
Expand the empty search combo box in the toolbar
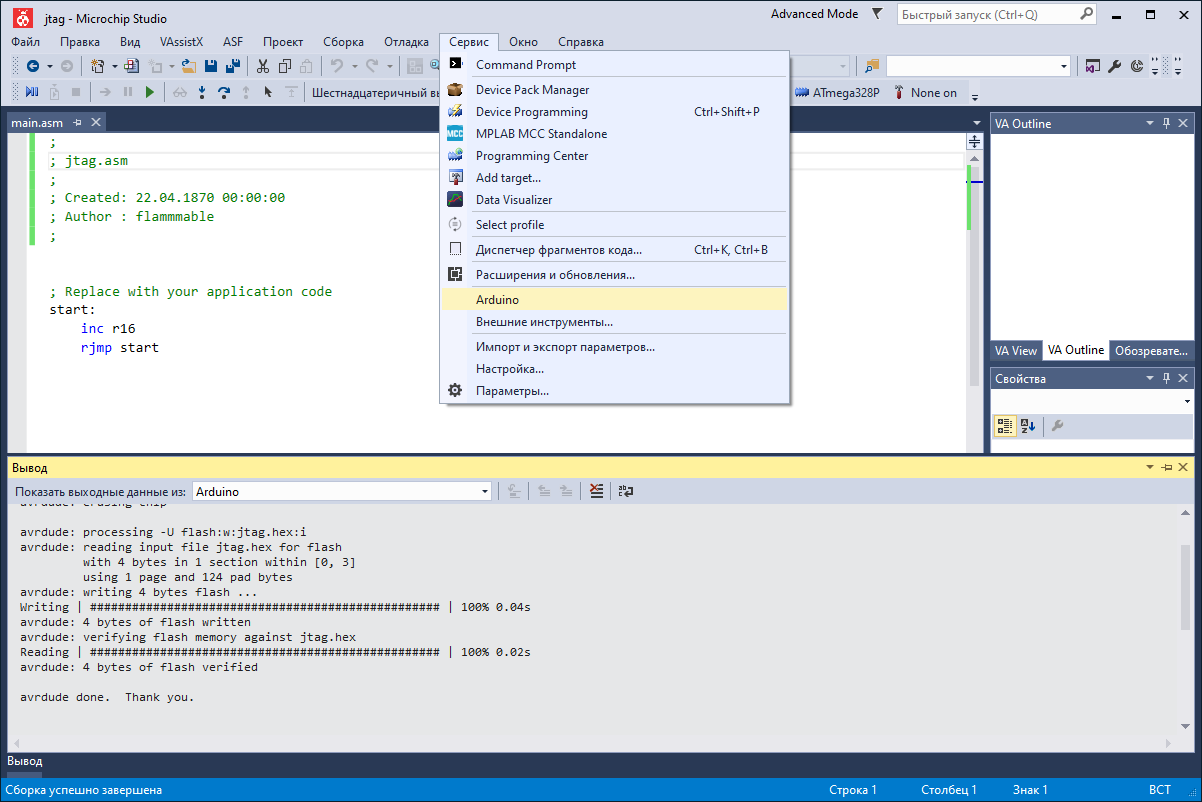click(x=1064, y=66)
